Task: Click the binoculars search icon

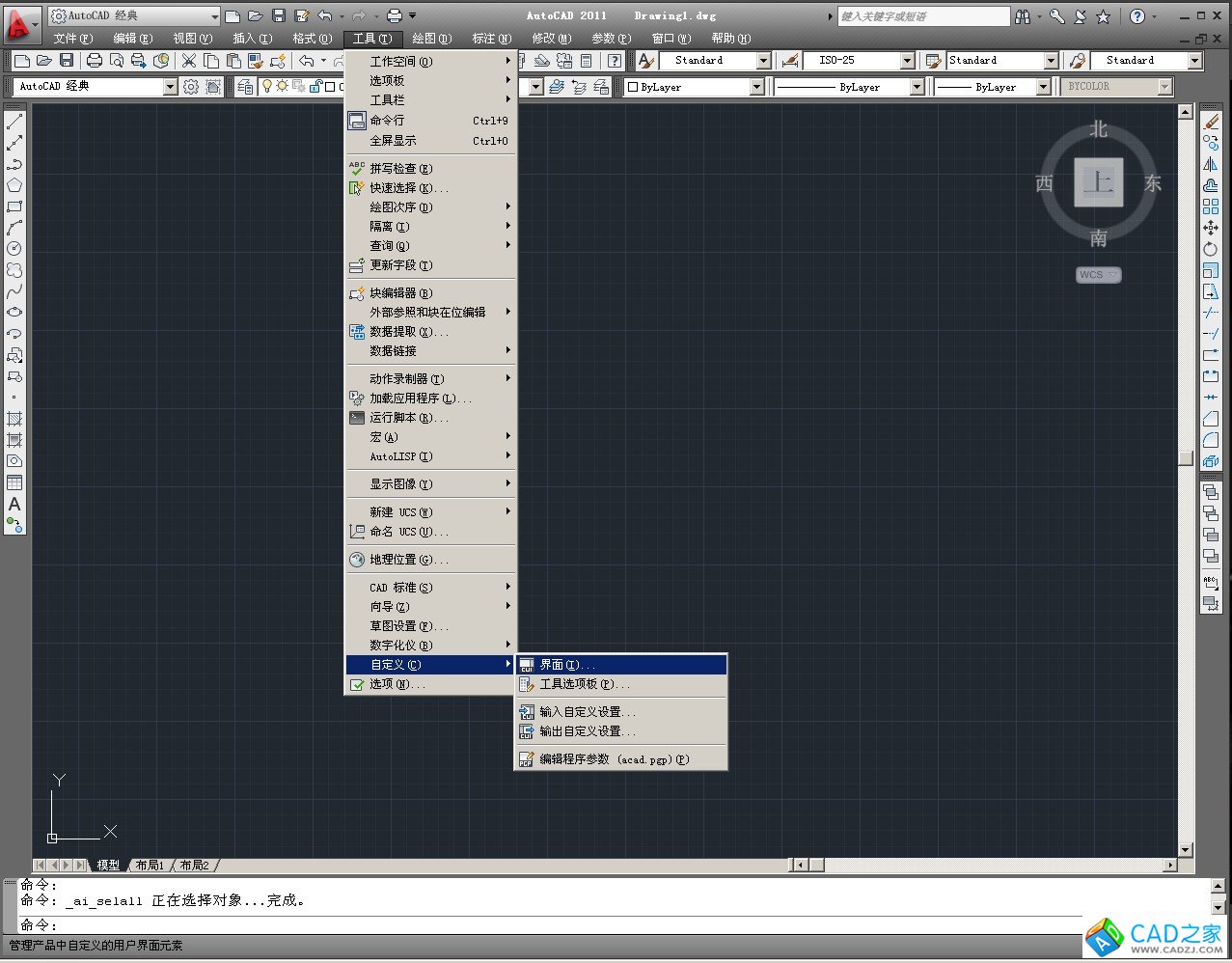Action: pos(1023,16)
